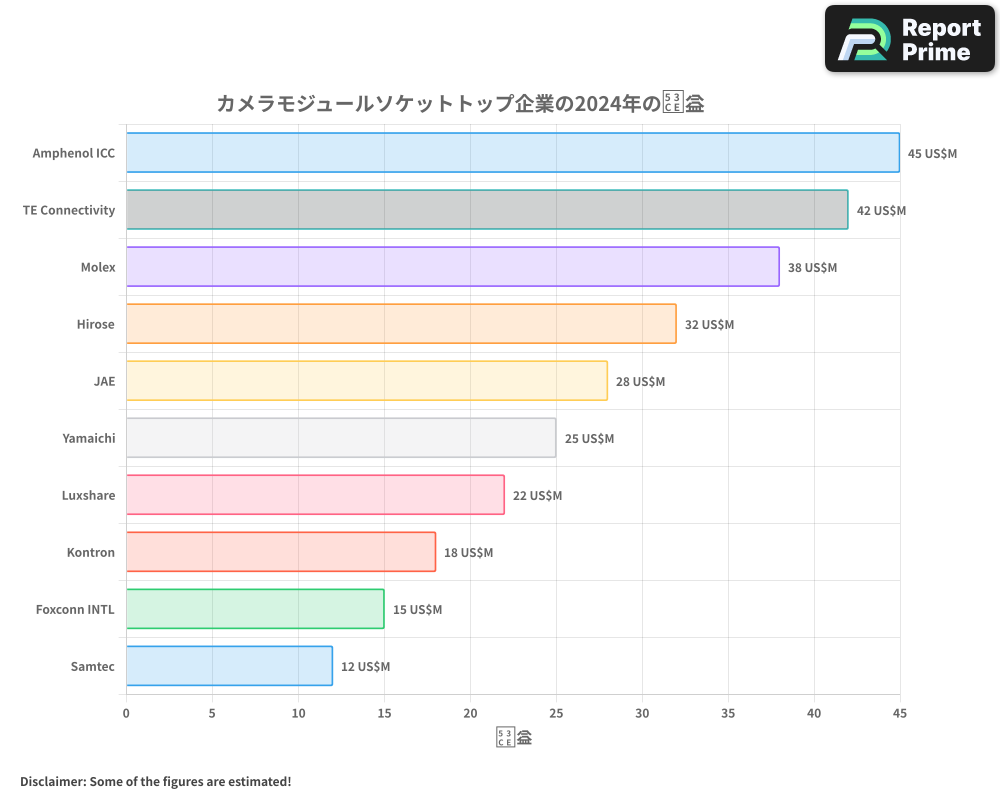
Task: Click the x-axis title below the chart
Action: point(512,736)
